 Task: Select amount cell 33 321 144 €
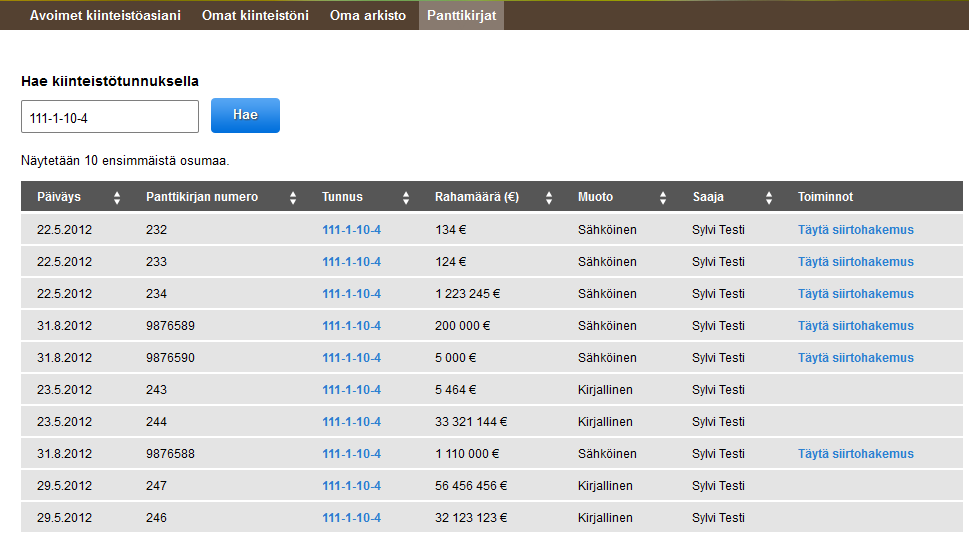tap(471, 422)
